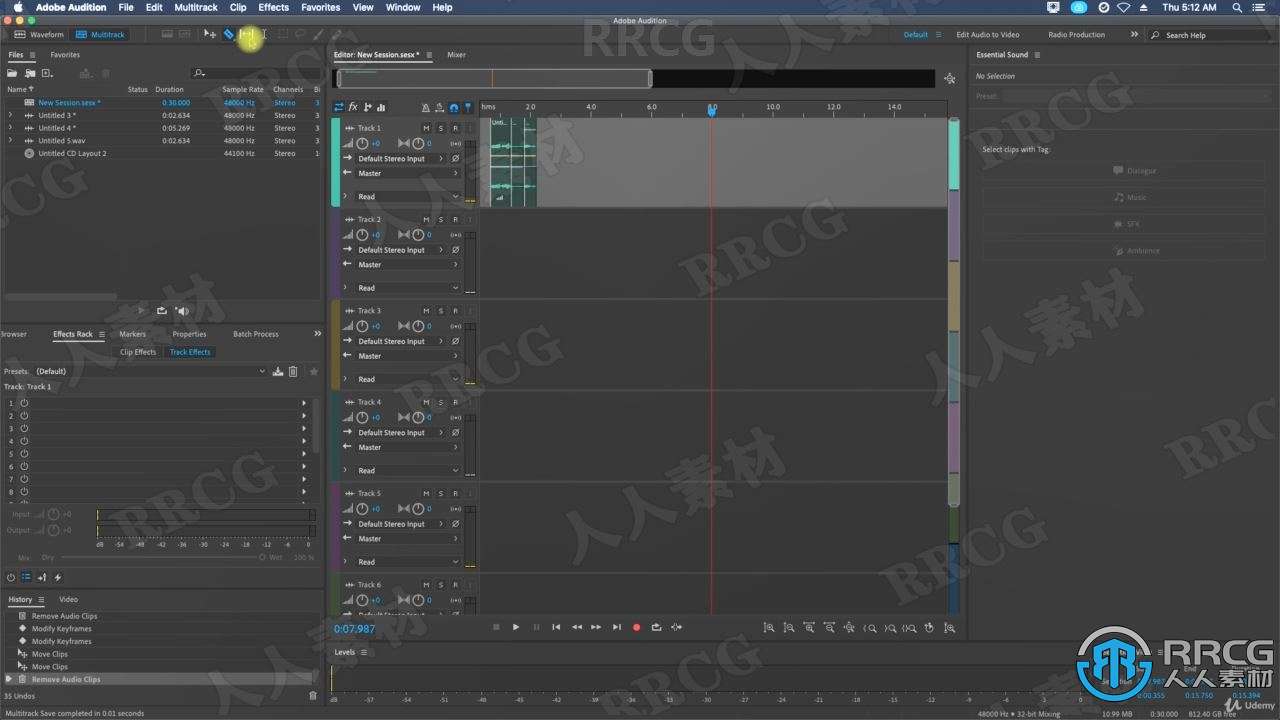This screenshot has width=1280, height=720.
Task: Open Track 1 Read automation mode dropdown
Action: click(408, 196)
